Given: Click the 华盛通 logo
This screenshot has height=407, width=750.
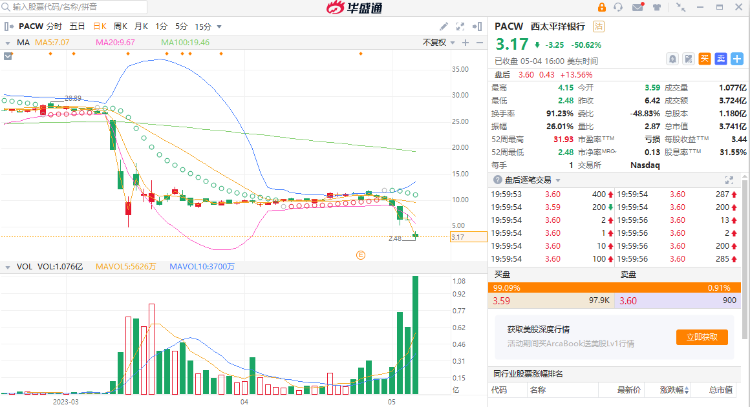Looking at the screenshot, I should tap(354, 7).
